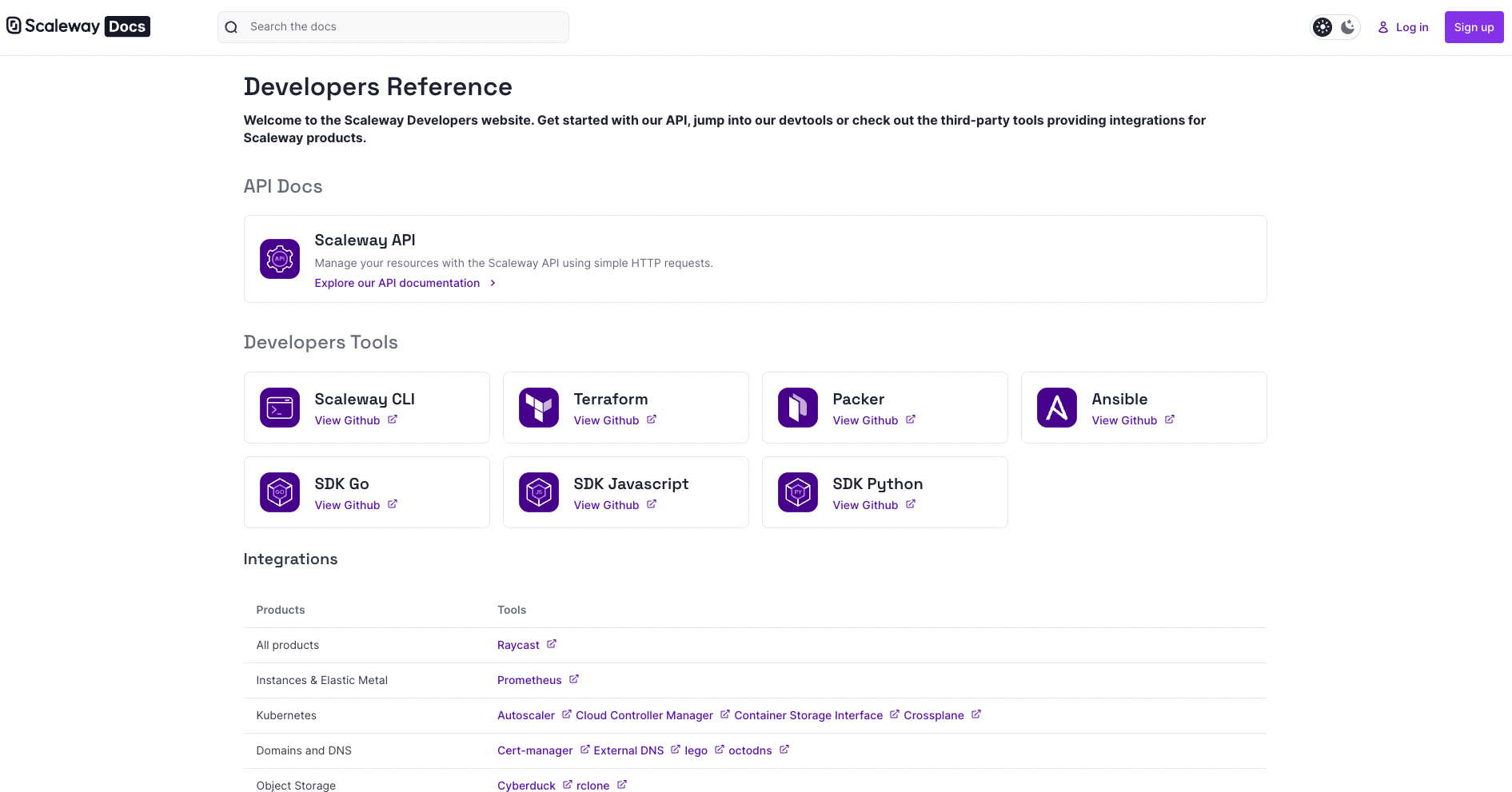1512x792 pixels.
Task: Select the Scaleway CLI terminal icon
Action: [279, 408]
